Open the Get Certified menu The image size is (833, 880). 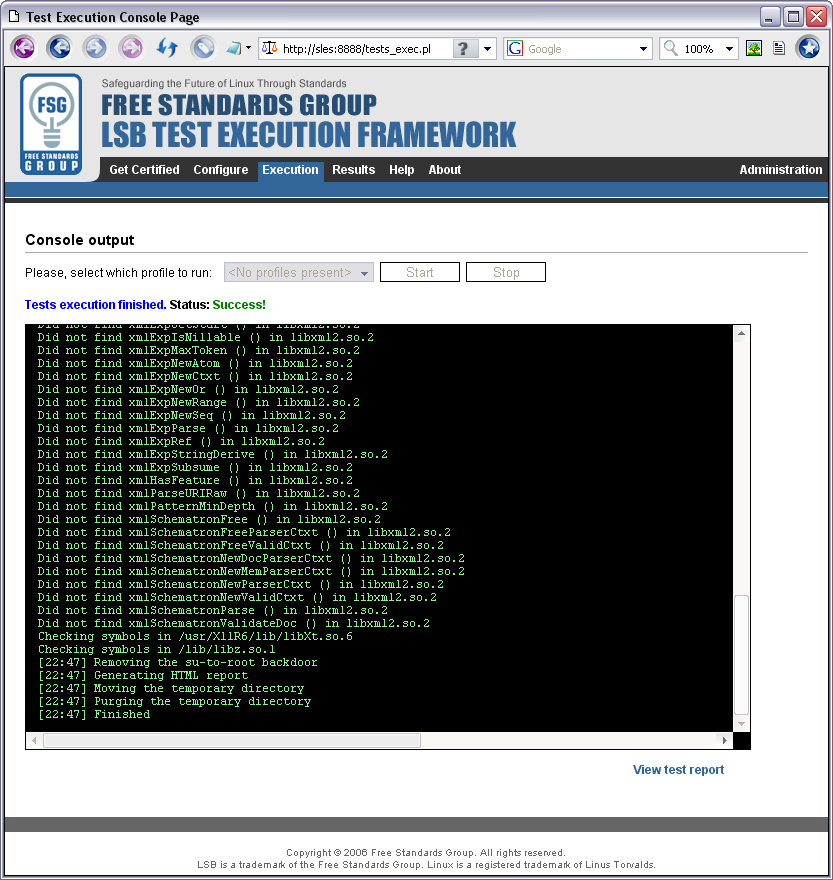click(144, 169)
